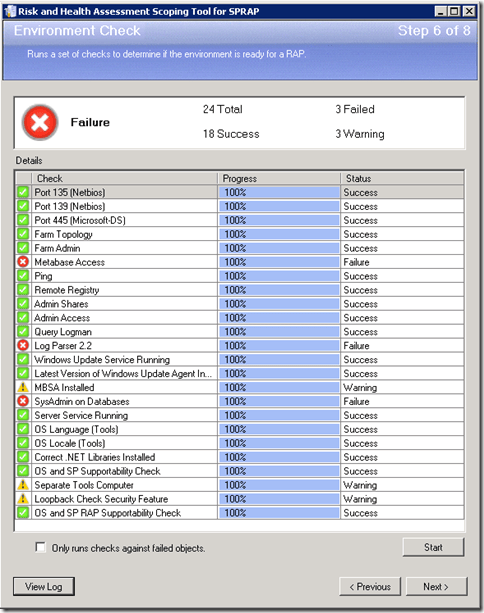Image resolution: width=484 pixels, height=613 pixels.
Task: Sort by the Status column header
Action: [x=402, y=178]
